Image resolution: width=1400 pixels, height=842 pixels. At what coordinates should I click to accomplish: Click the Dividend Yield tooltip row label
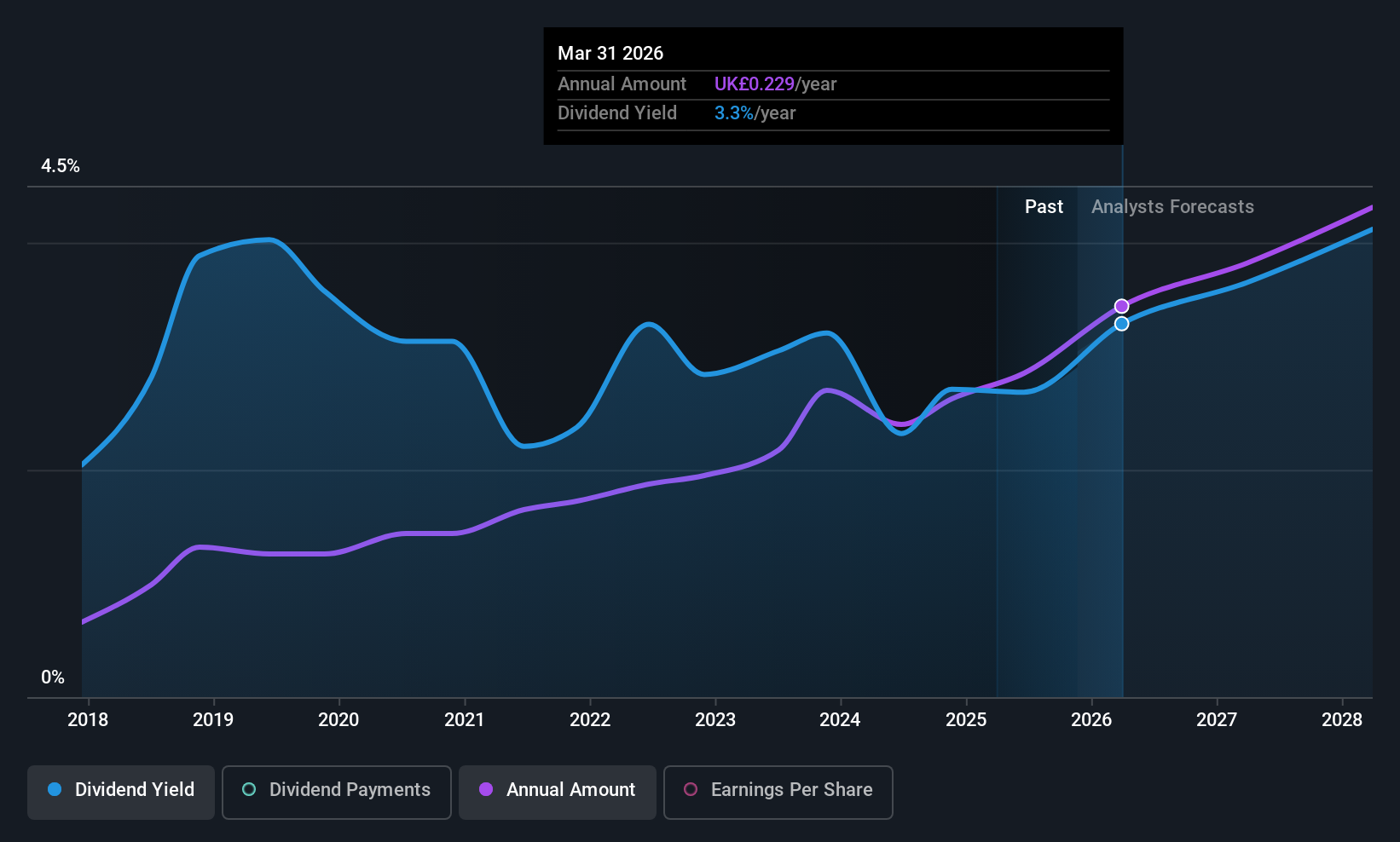click(617, 113)
